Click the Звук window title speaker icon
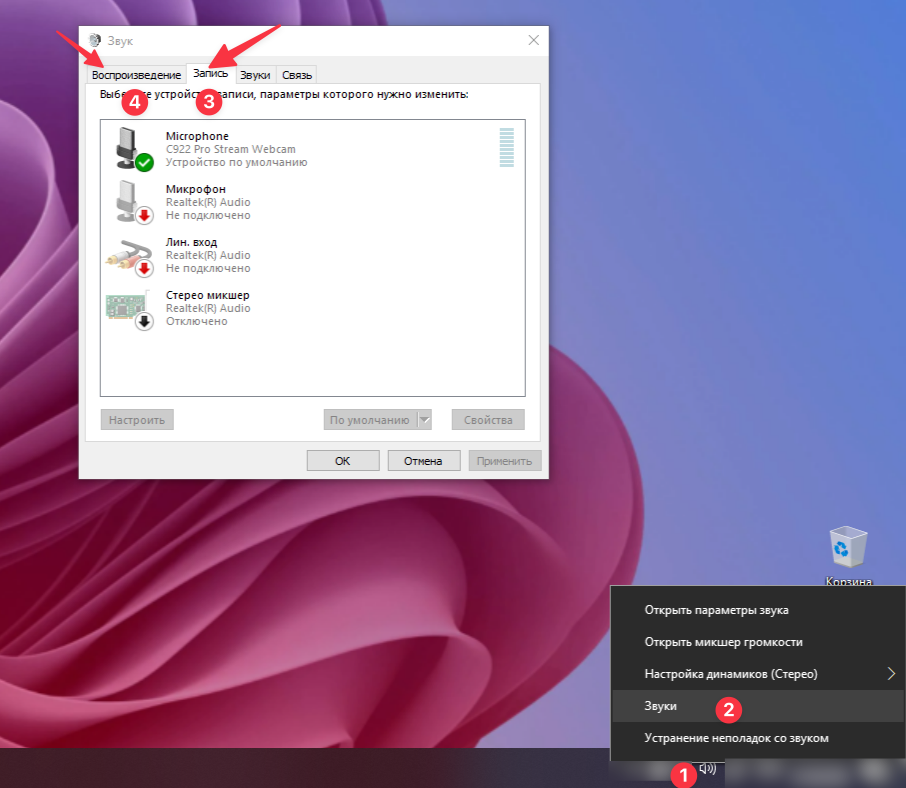 pos(95,40)
